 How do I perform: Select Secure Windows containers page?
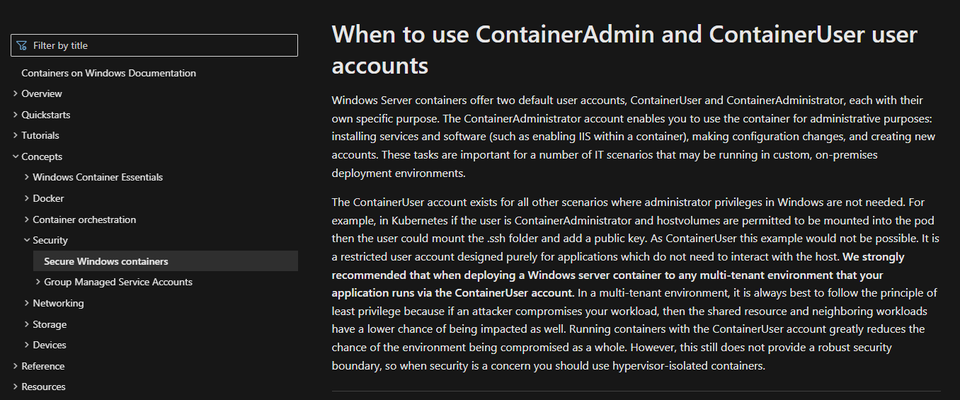coord(165,261)
